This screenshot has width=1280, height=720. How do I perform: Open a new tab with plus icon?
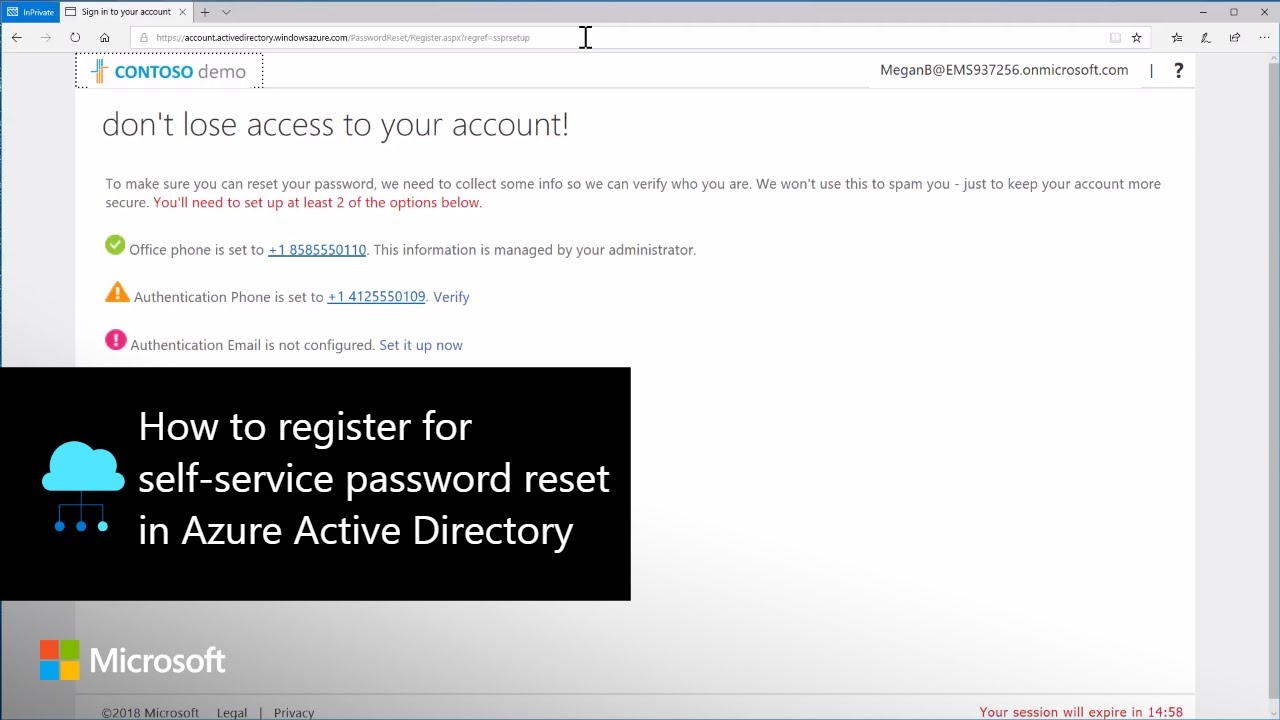click(204, 12)
